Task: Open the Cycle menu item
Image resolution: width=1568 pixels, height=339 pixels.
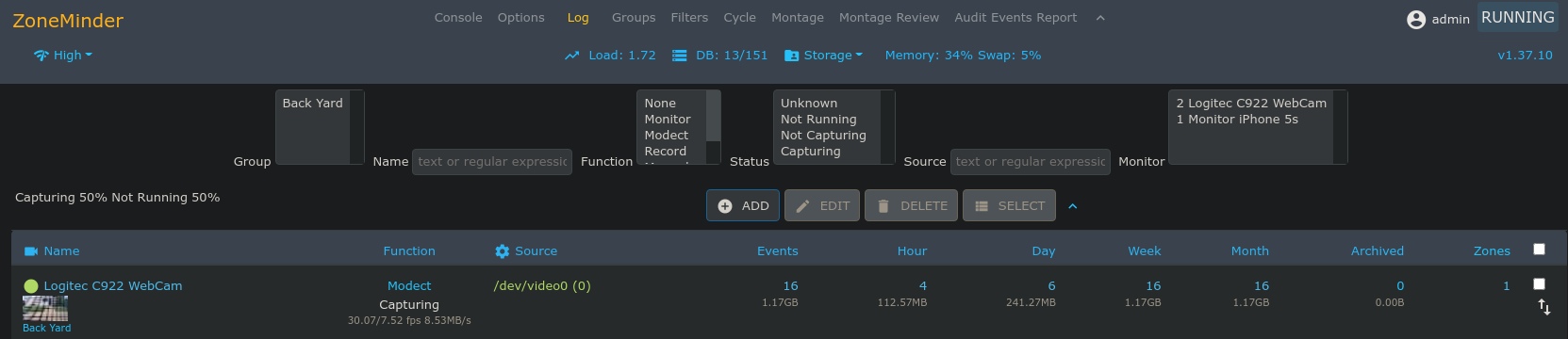Action: (739, 18)
